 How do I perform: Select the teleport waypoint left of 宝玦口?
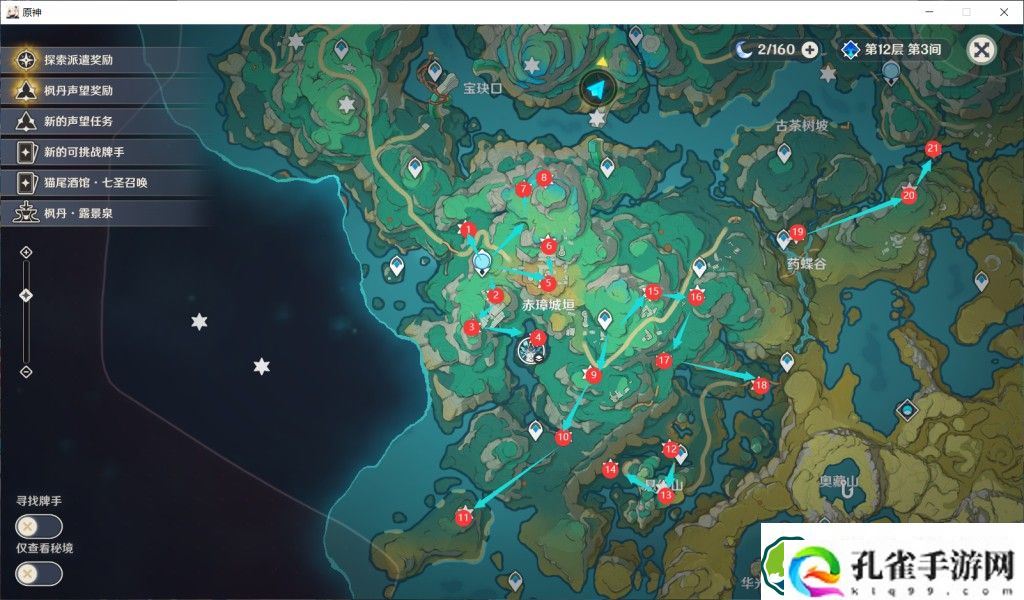pos(435,72)
